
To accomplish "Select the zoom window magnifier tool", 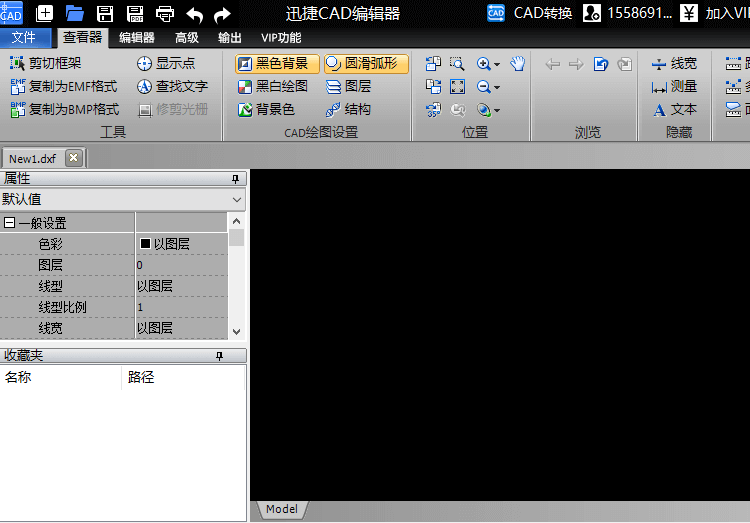I will 457,64.
